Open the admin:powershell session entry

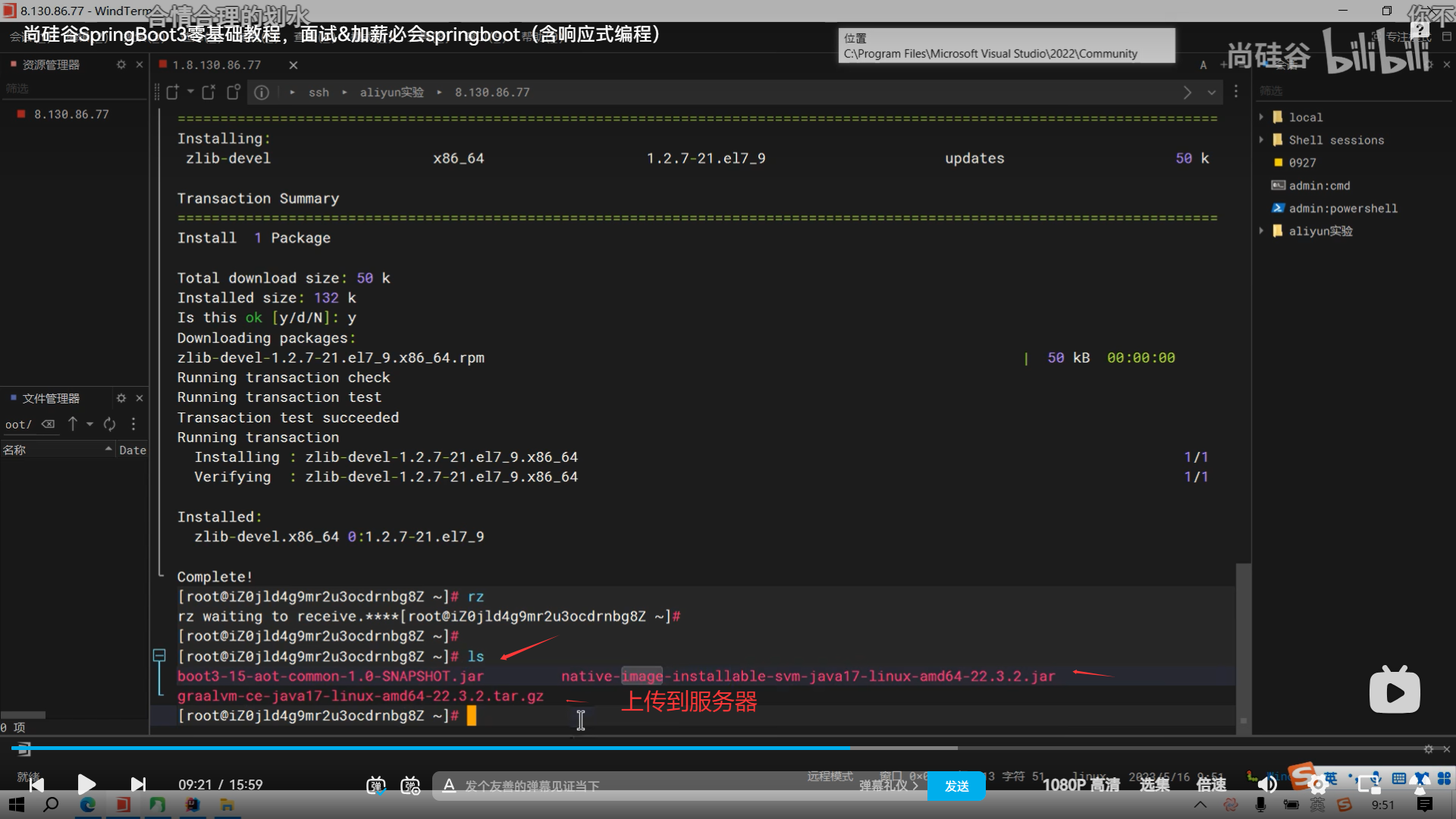tap(1342, 208)
